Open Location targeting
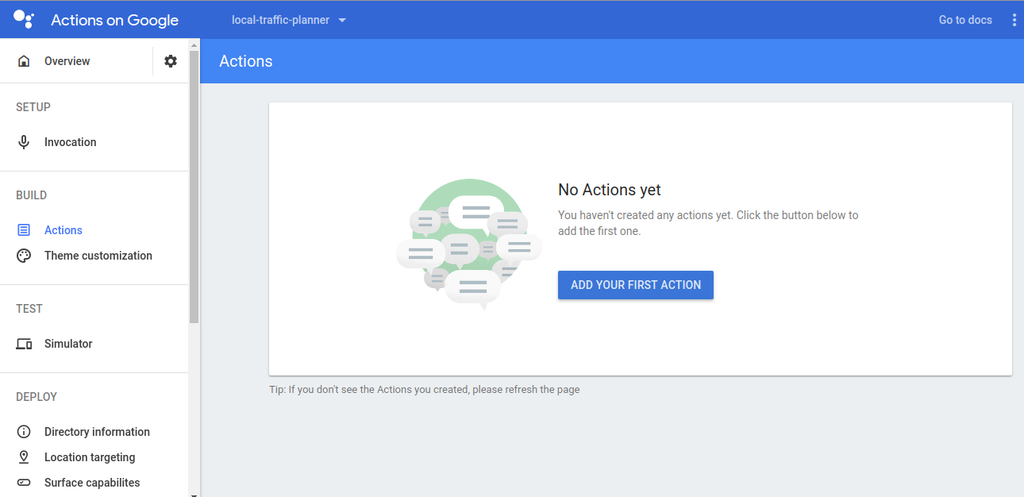Viewport: 1024px width, 497px height. [x=90, y=457]
